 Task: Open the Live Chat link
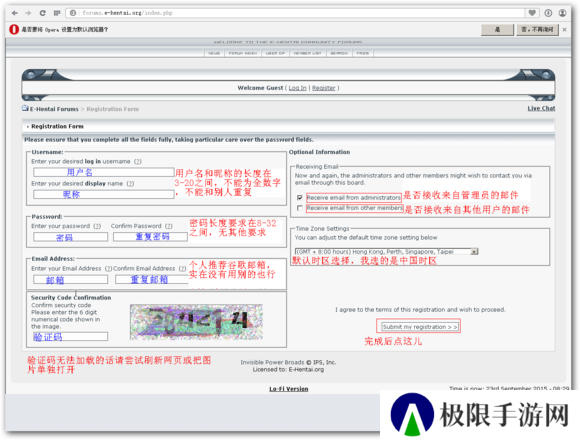[x=541, y=108]
